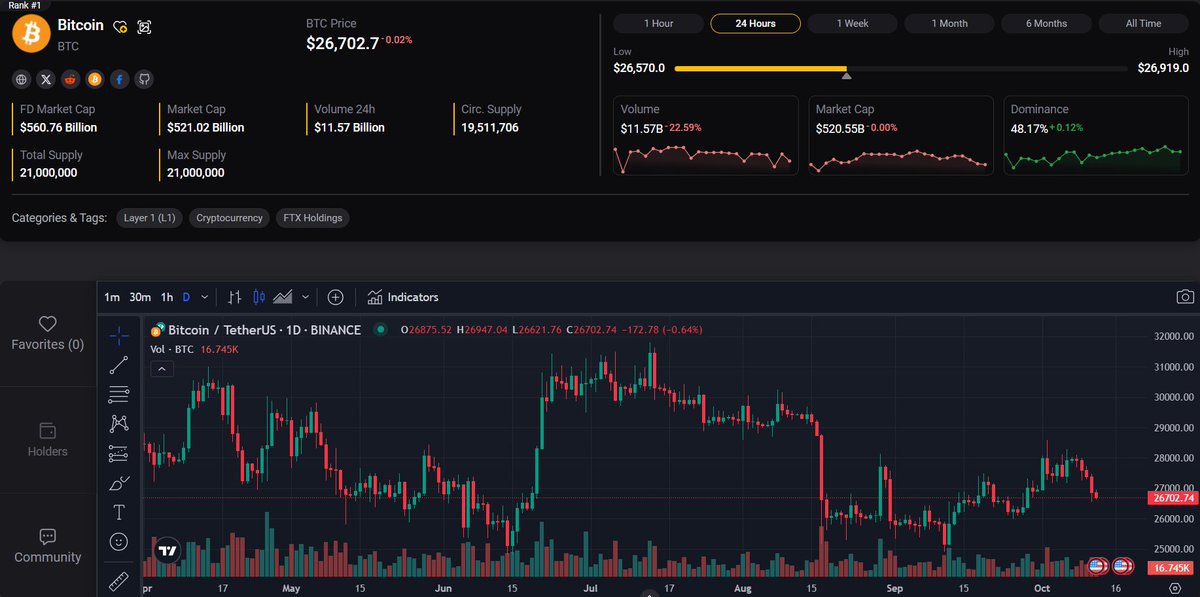Click the low-high price range bar
The height and width of the screenshot is (597, 1200).
[x=900, y=69]
